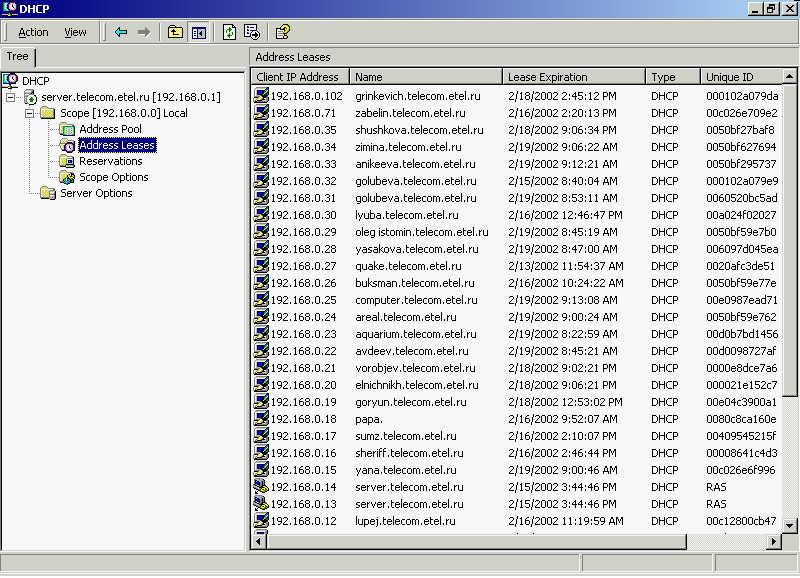Click the Up one level folder icon
800x578 pixels.
(175, 32)
